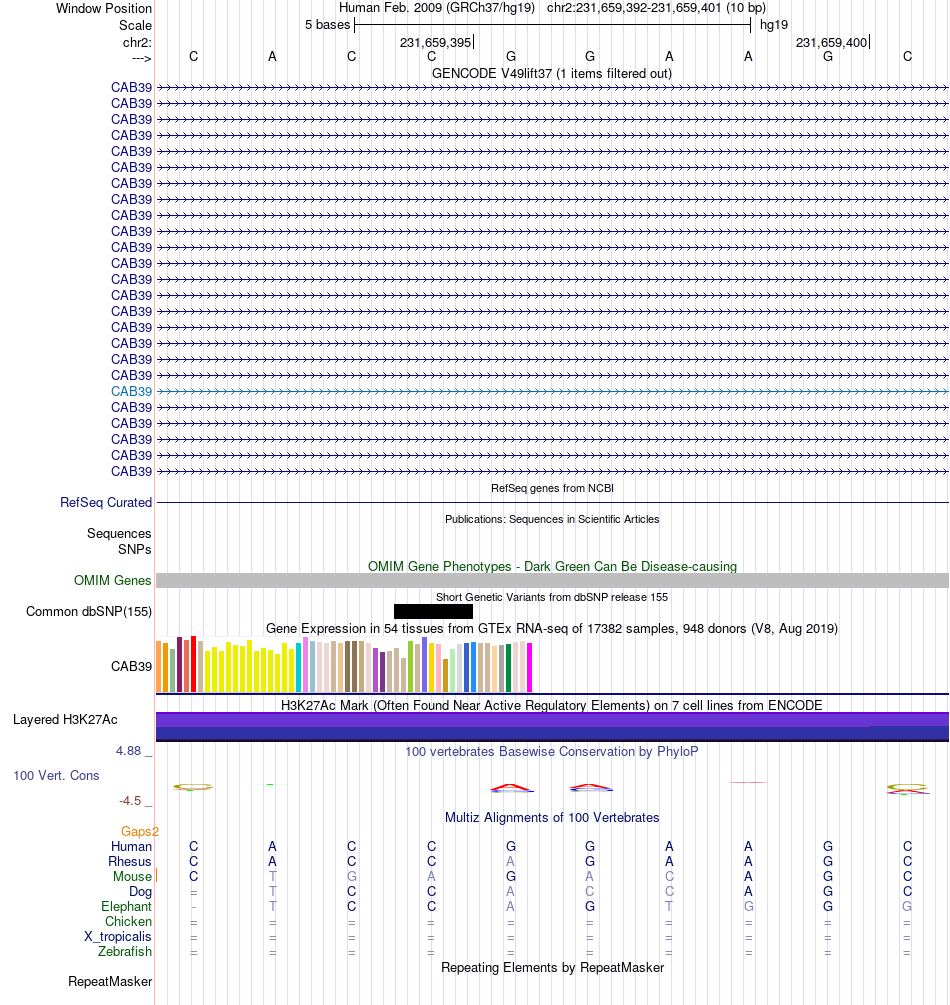This screenshot has height=1005, width=950.
Task: Click the hg19 label beside scale bar
Action: [774, 25]
